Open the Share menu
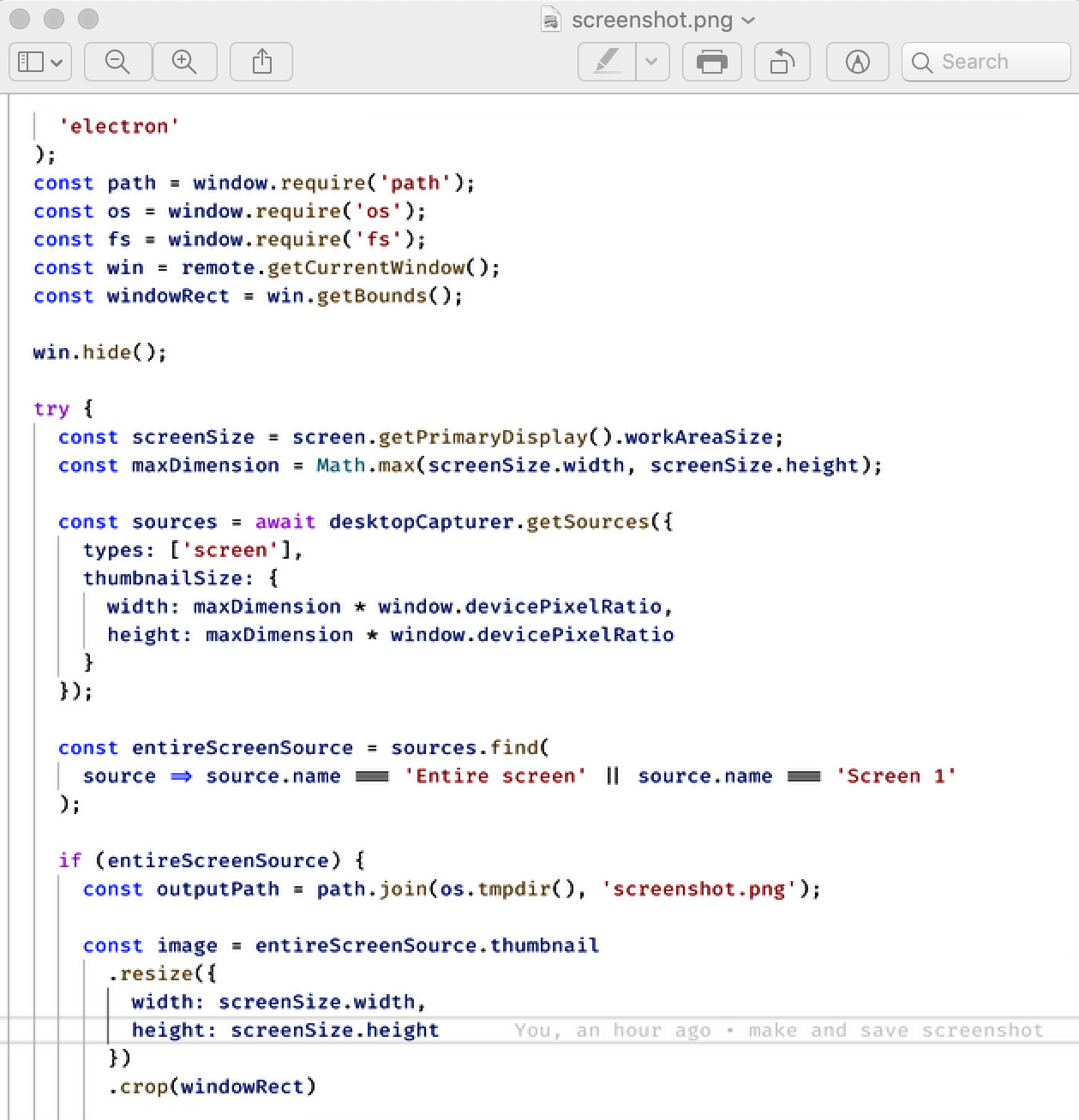This screenshot has height=1120, width=1079. (261, 62)
